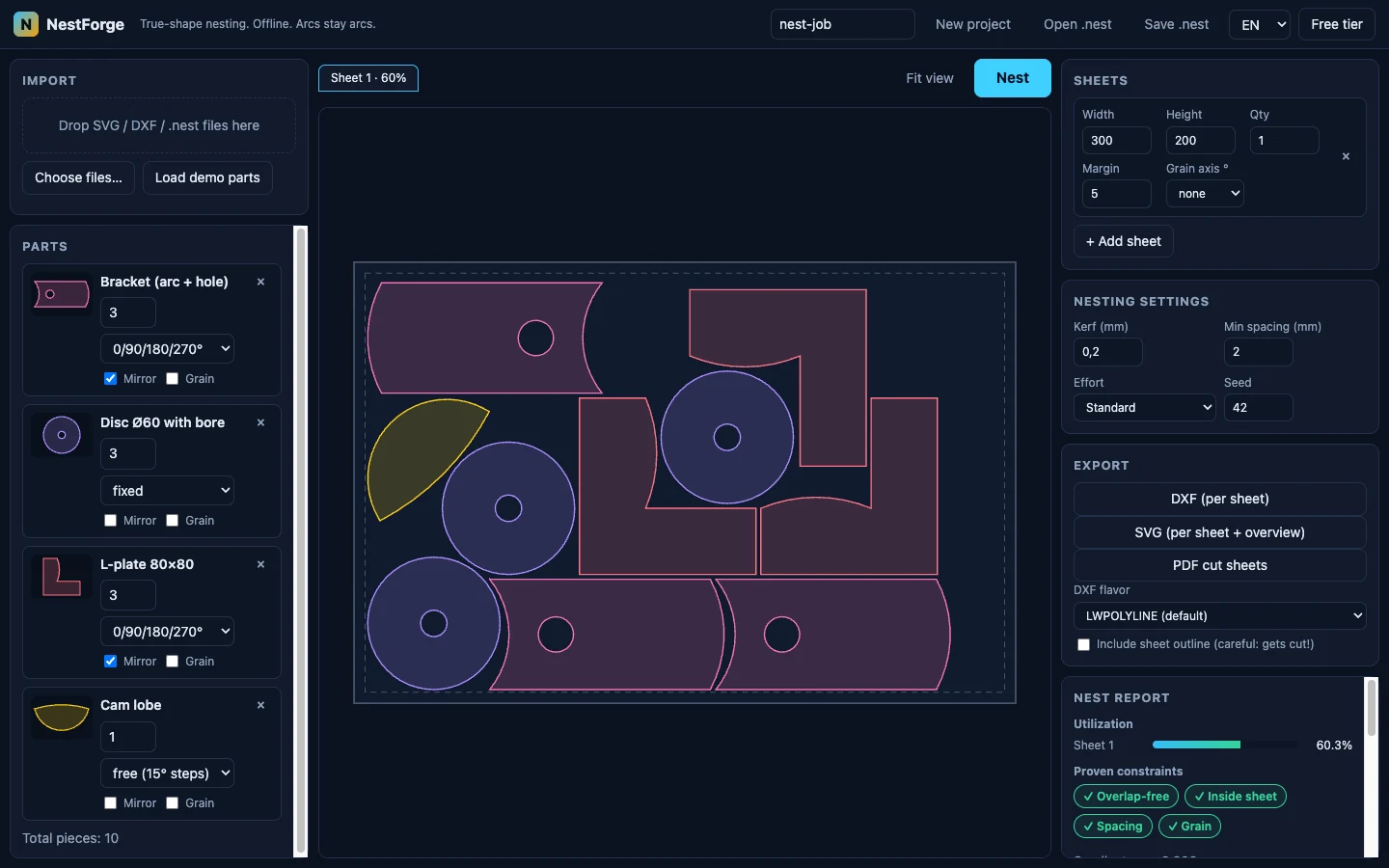Click Load demo parts button

[207, 177]
